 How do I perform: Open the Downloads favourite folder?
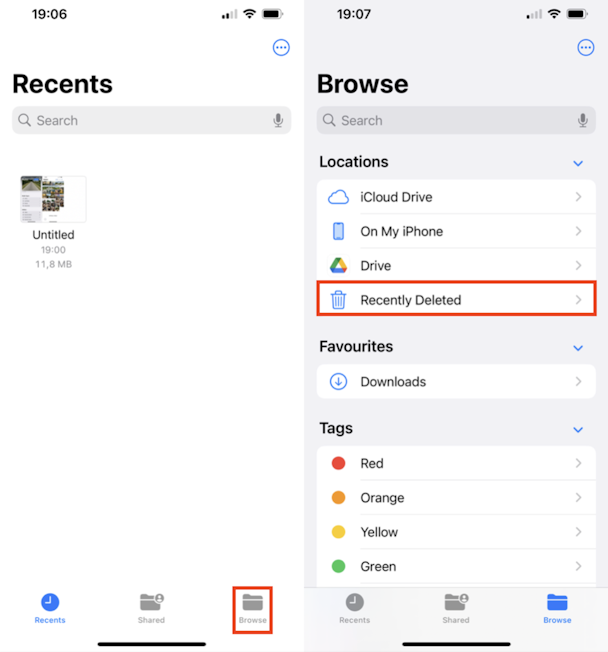[x=456, y=381]
